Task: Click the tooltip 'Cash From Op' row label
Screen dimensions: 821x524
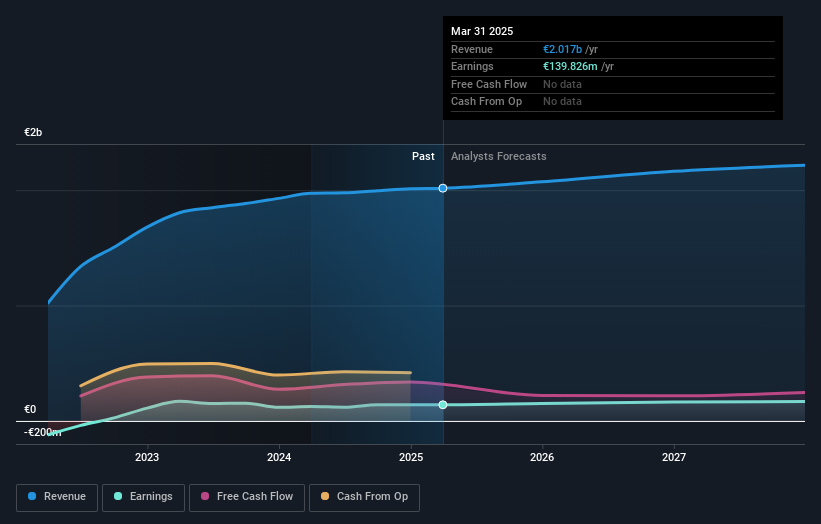Action: coord(486,102)
